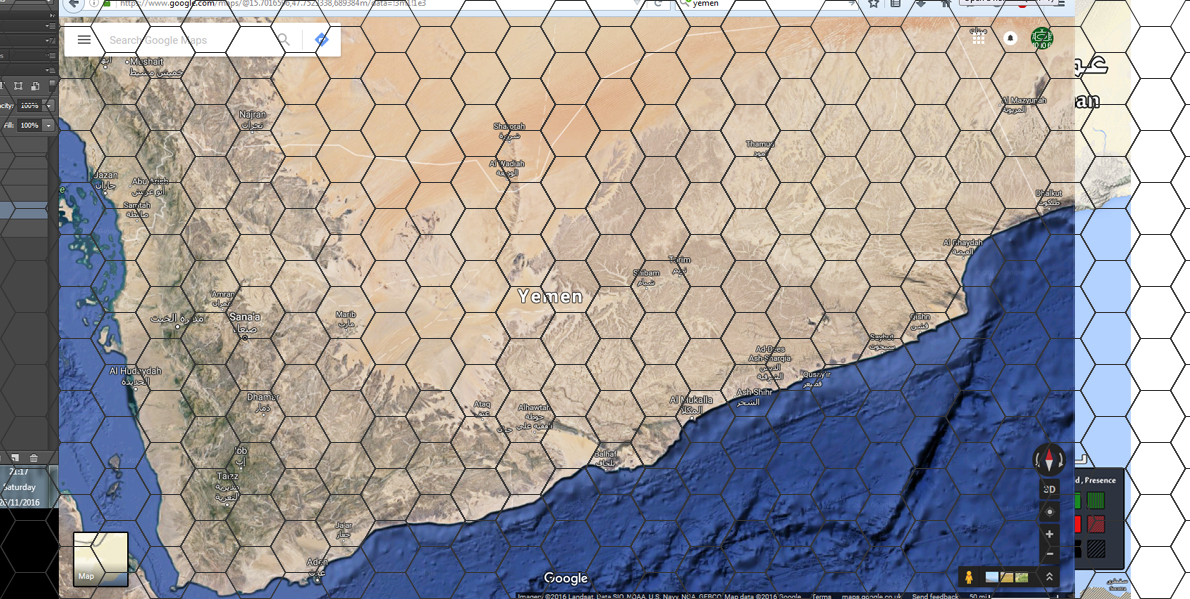Go back with the browser back arrow
Screen dimensions: 1190x599
[x=73, y=4]
